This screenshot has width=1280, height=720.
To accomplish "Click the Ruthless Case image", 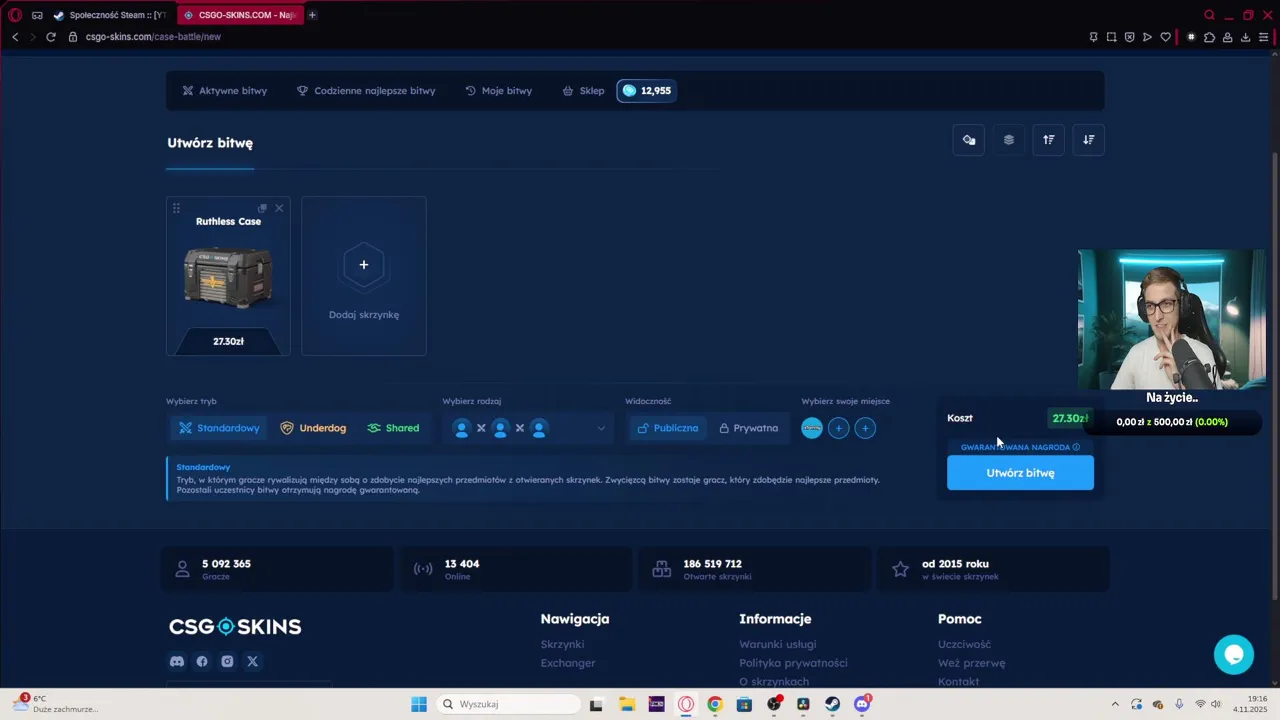I will [x=228, y=277].
